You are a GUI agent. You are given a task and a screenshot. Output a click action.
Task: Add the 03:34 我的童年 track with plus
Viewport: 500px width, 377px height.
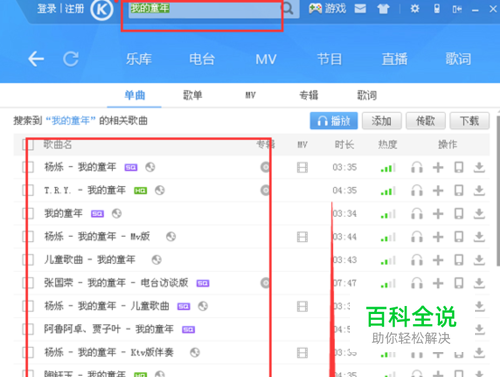point(438,214)
